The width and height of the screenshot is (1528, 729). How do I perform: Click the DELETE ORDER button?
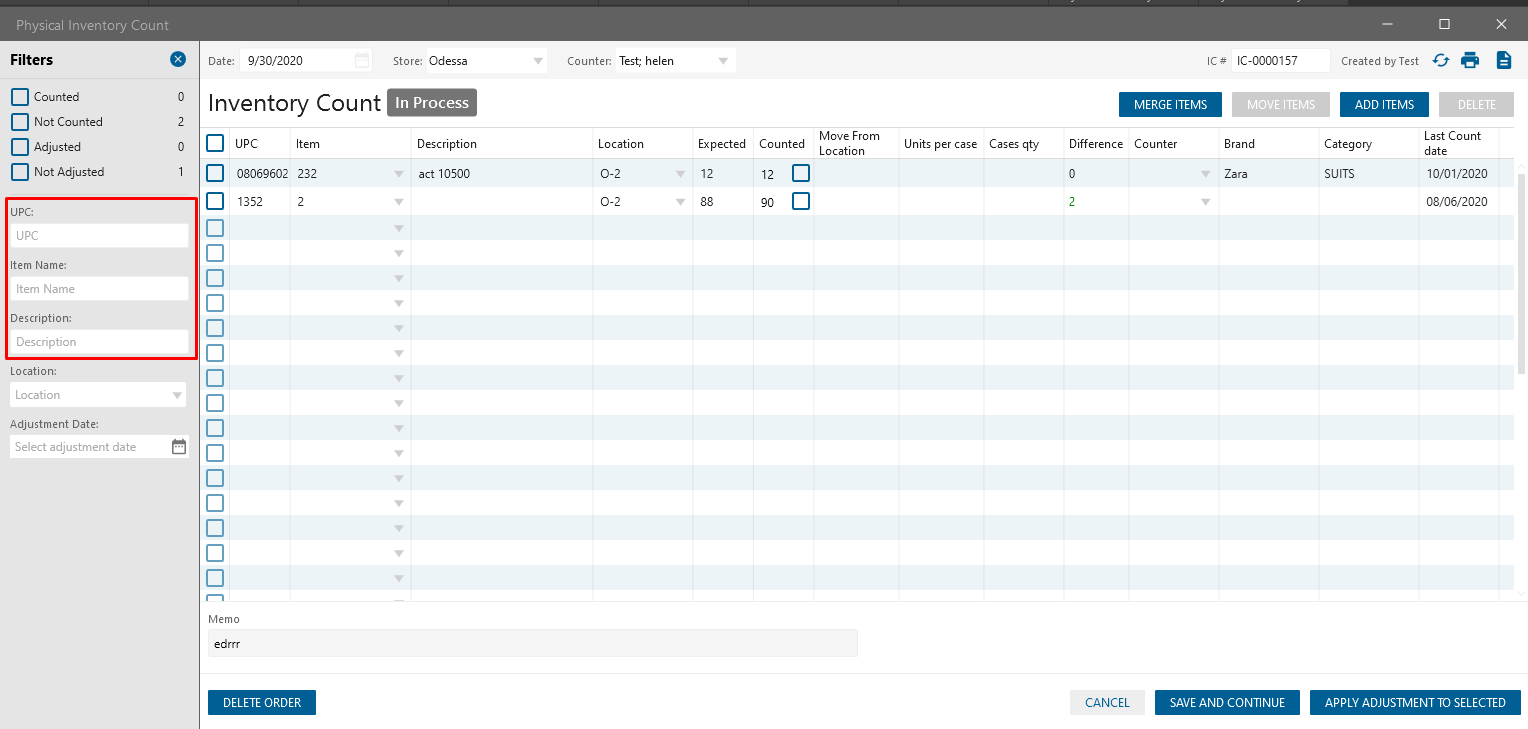coord(262,703)
